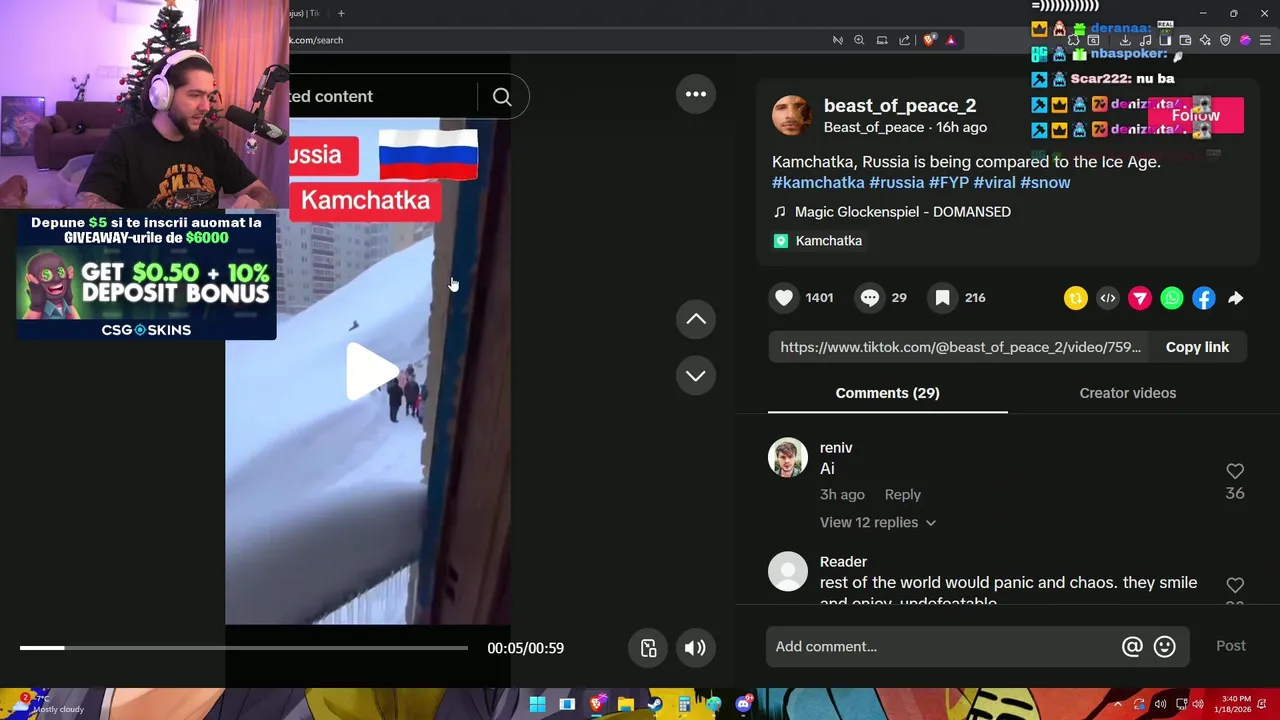Open a new browser tab with plus

click(341, 13)
